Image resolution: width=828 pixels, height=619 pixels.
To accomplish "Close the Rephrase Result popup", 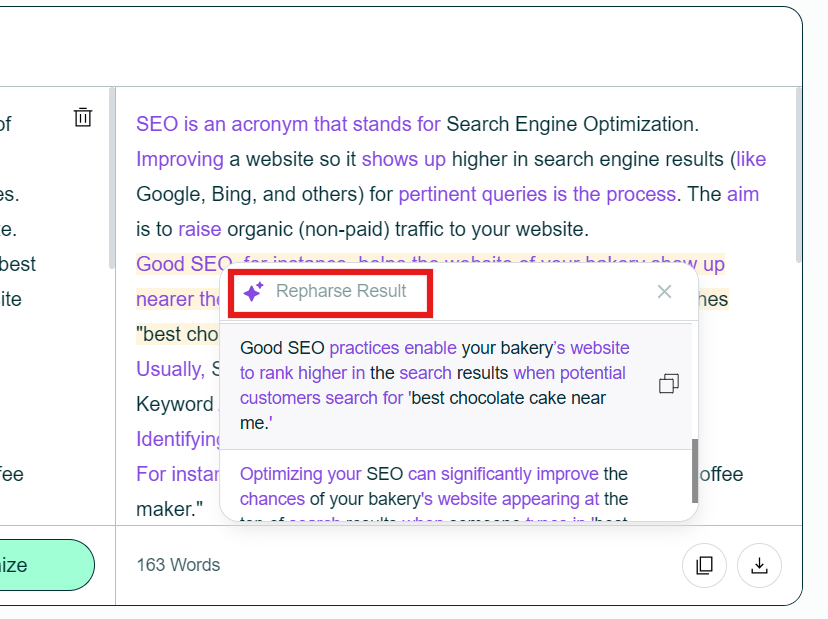I will [664, 292].
